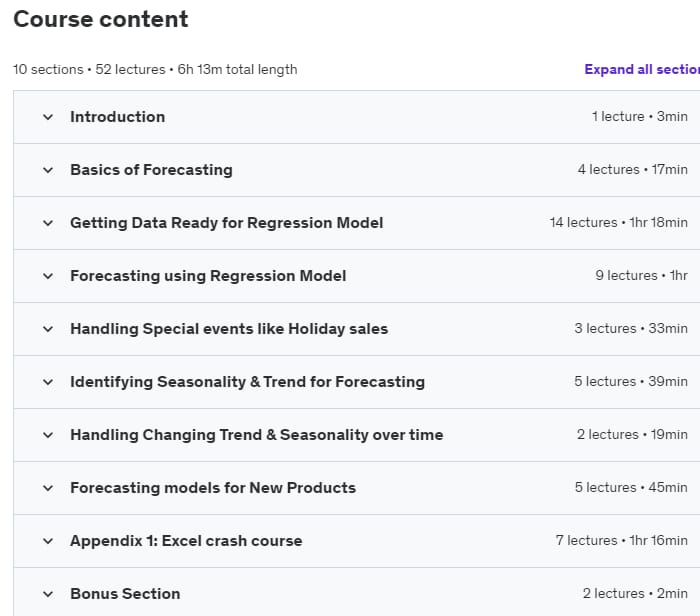The height and width of the screenshot is (616, 700).
Task: Select Identifying Seasonality & Trend for Forecasting title
Action: (x=247, y=382)
